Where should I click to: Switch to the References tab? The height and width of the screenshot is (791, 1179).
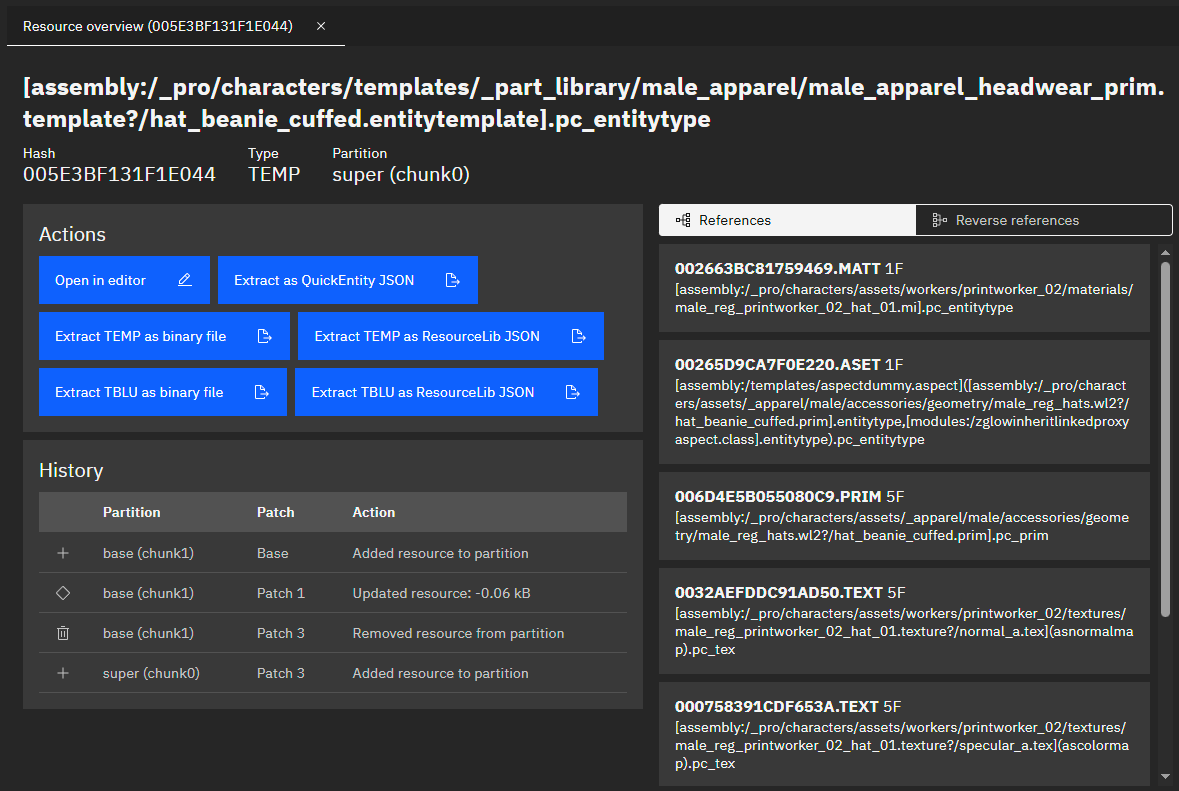click(787, 220)
